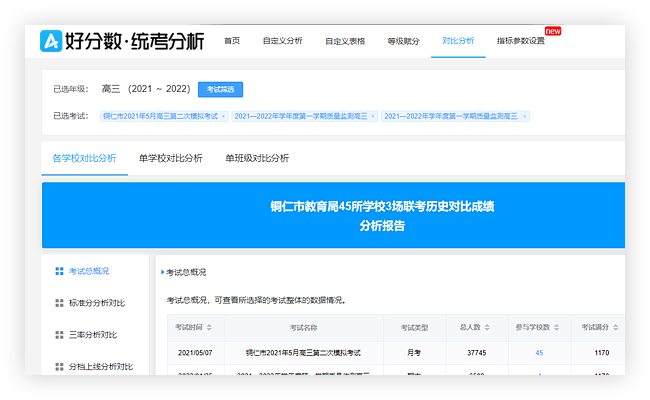Viewport: 650px width, 400px height.
Task: Collapse the 考试总概况 section triangle
Action: click(161, 272)
